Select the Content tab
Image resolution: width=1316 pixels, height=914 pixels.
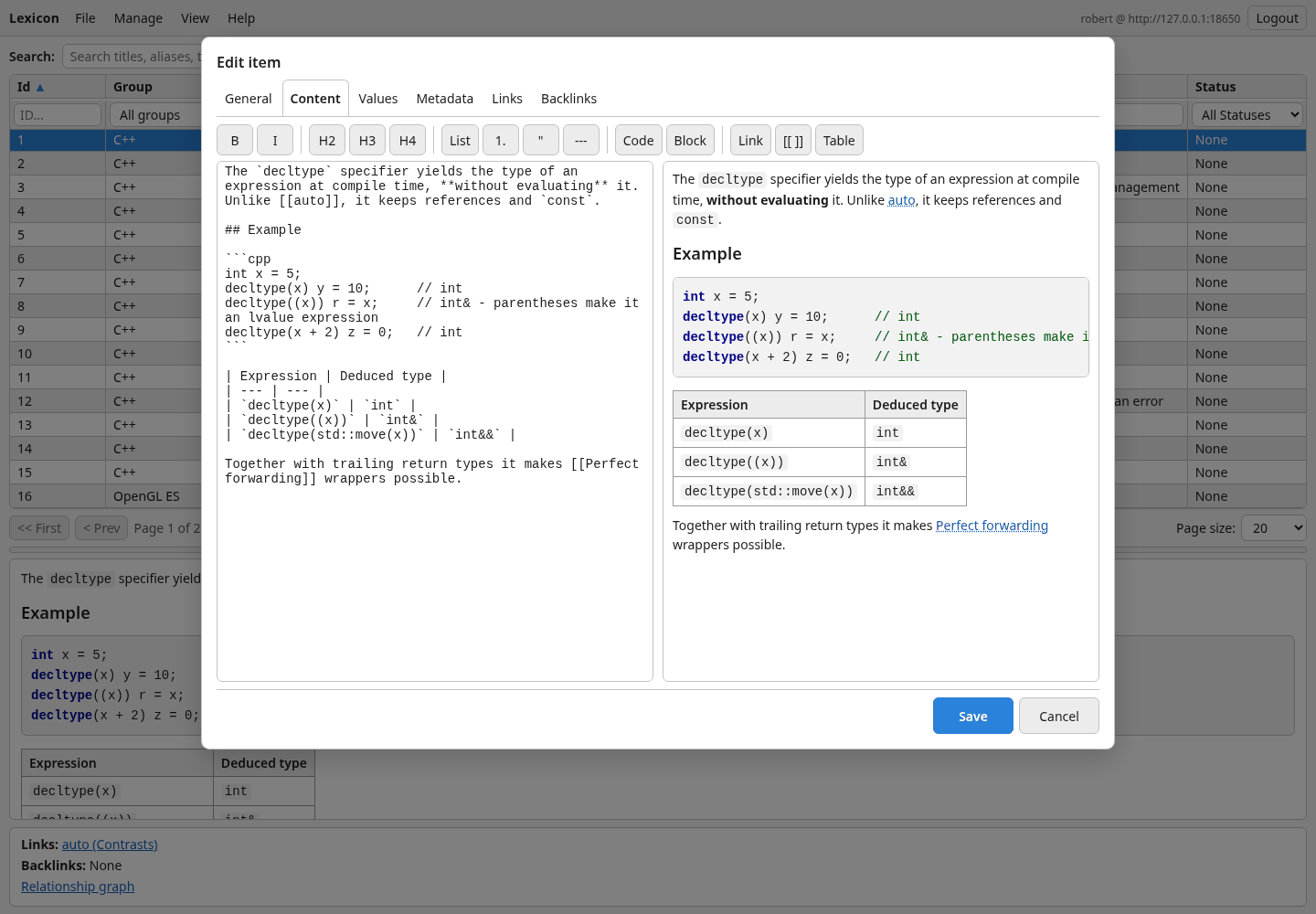315,99
